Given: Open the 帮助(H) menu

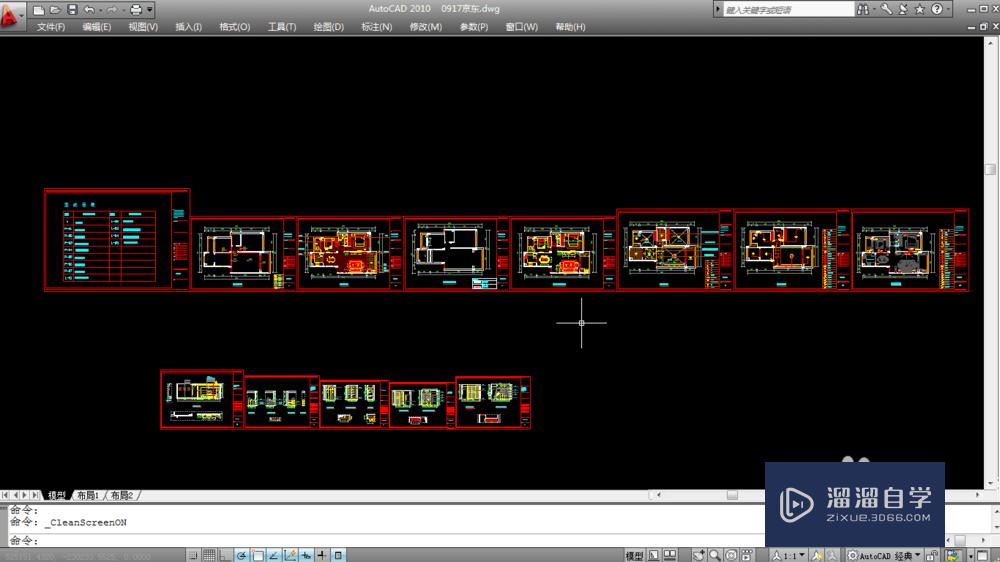Looking at the screenshot, I should [570, 27].
